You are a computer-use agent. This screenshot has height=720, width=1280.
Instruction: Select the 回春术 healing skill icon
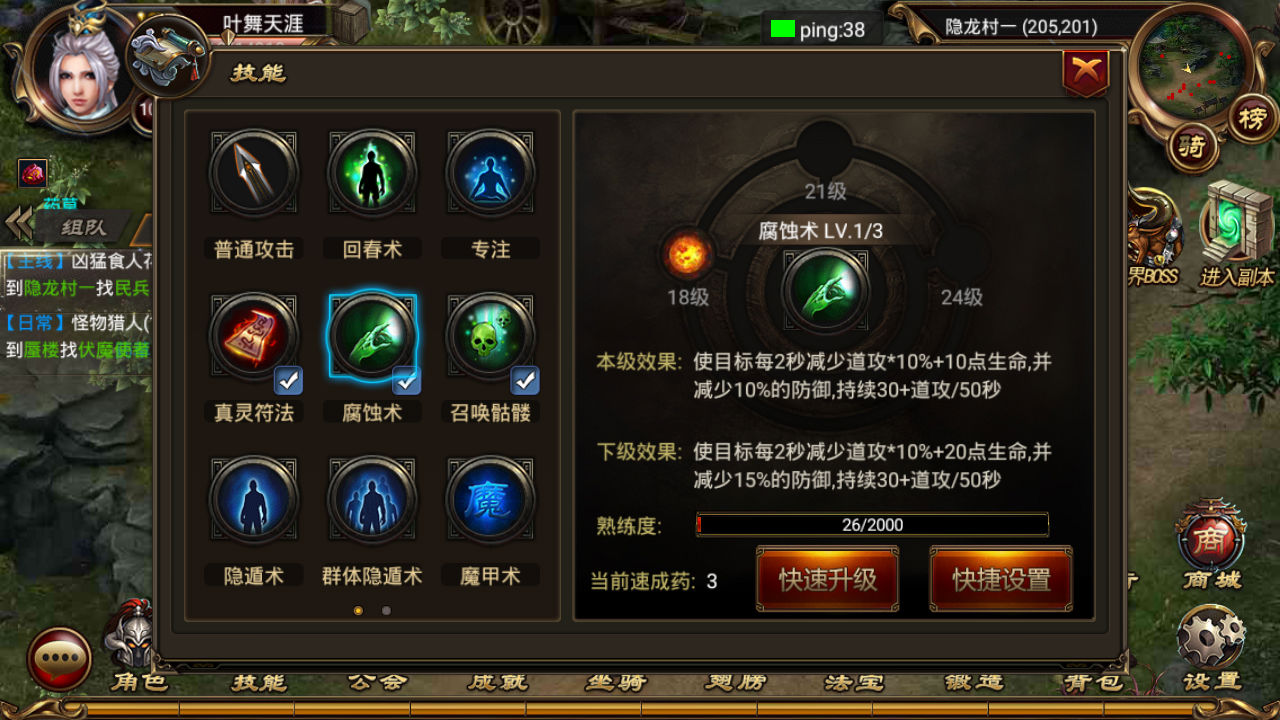(x=371, y=172)
